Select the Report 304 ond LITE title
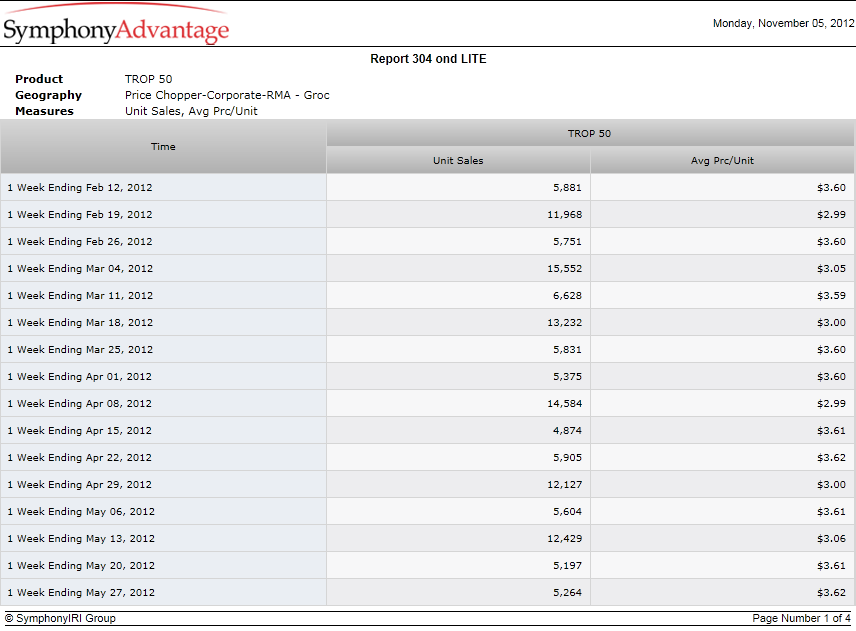This screenshot has width=856, height=631. click(428, 59)
